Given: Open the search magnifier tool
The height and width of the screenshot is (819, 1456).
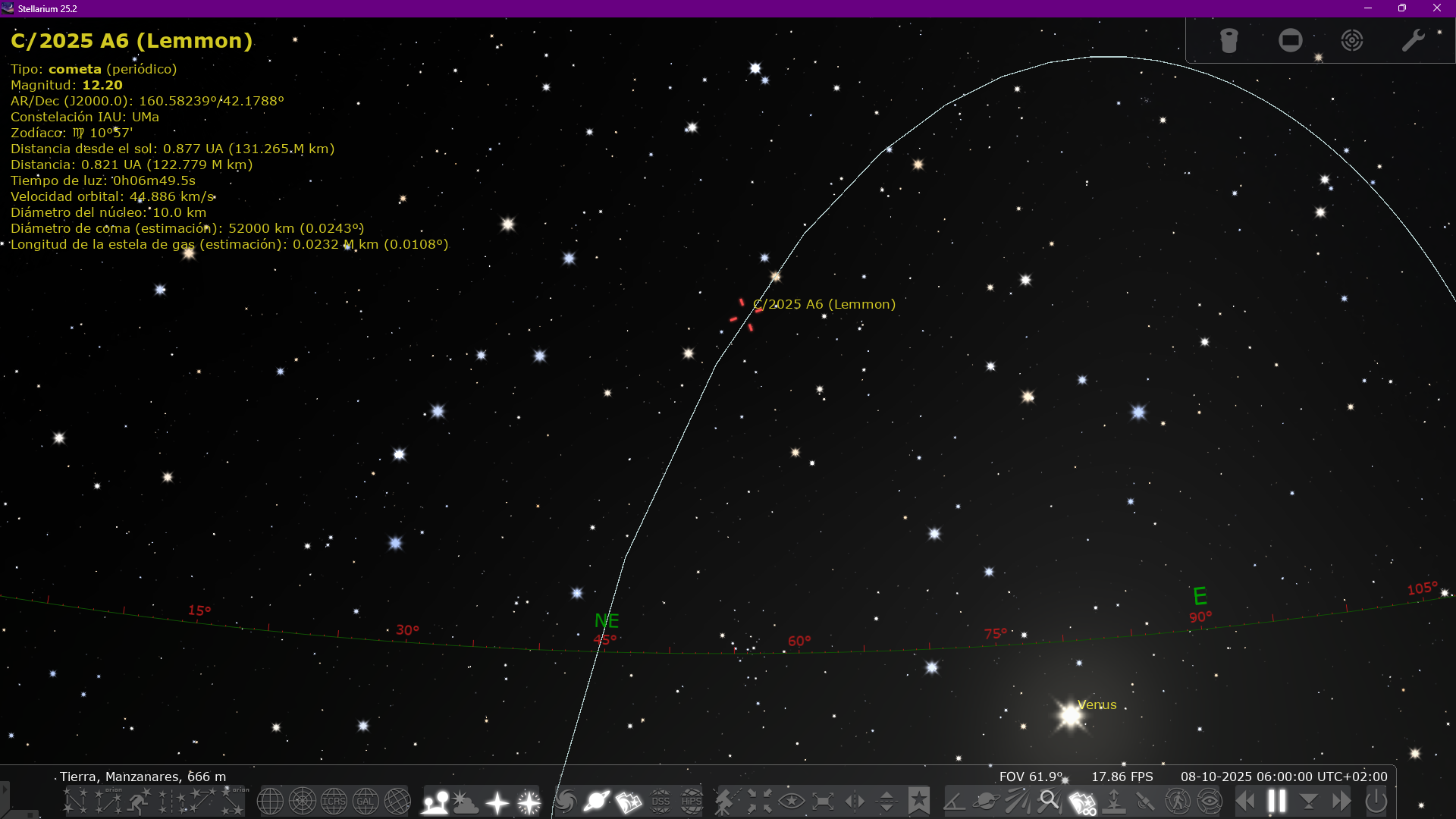Looking at the screenshot, I should click(1050, 801).
